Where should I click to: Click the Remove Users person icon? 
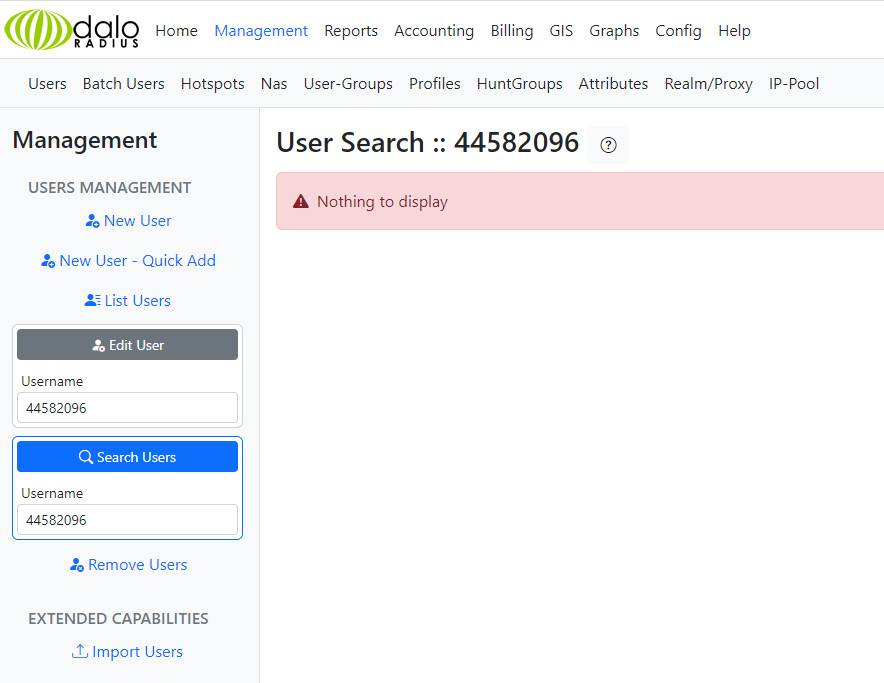[77, 565]
